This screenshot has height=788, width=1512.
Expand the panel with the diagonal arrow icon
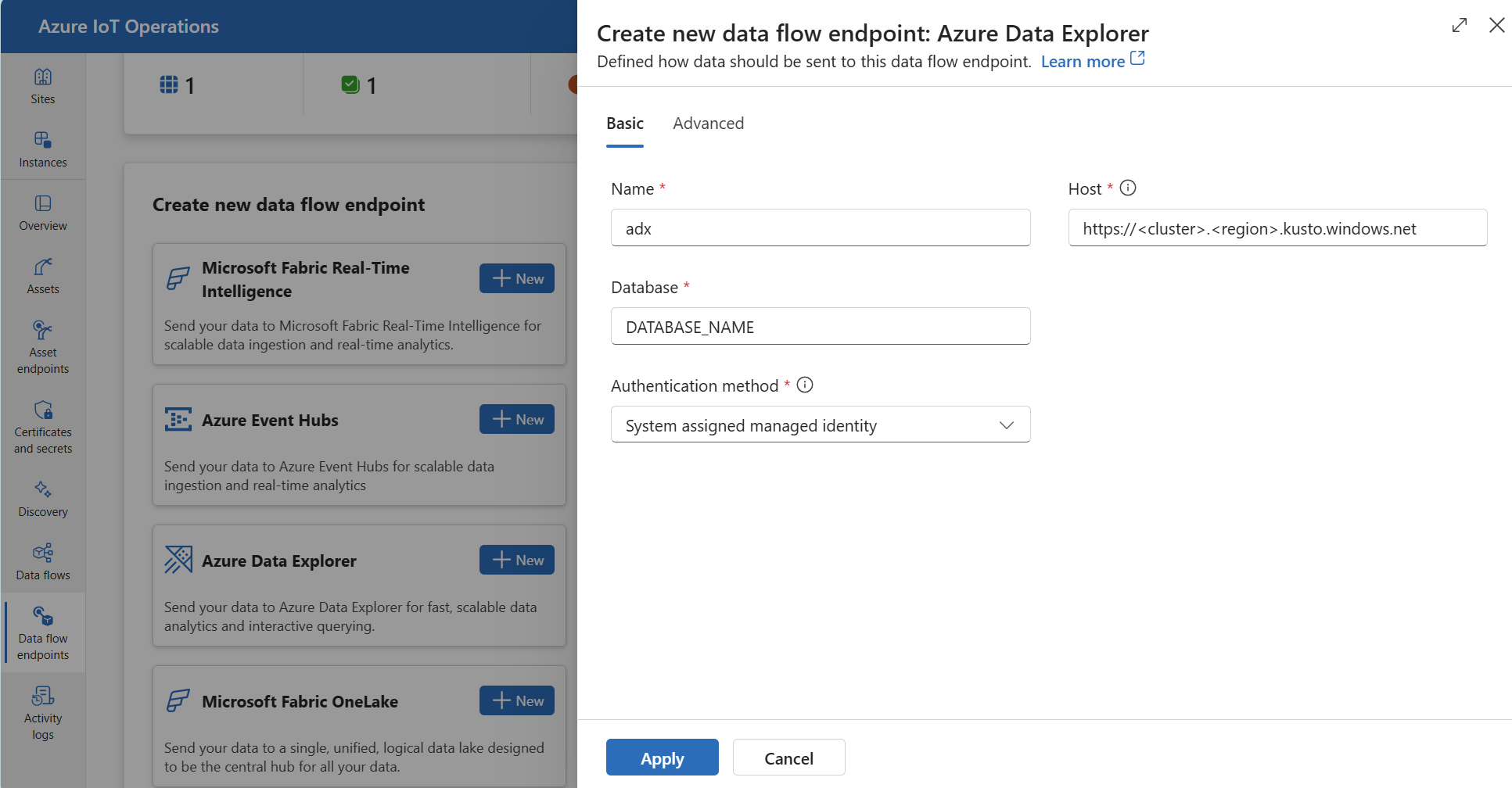[x=1459, y=24]
